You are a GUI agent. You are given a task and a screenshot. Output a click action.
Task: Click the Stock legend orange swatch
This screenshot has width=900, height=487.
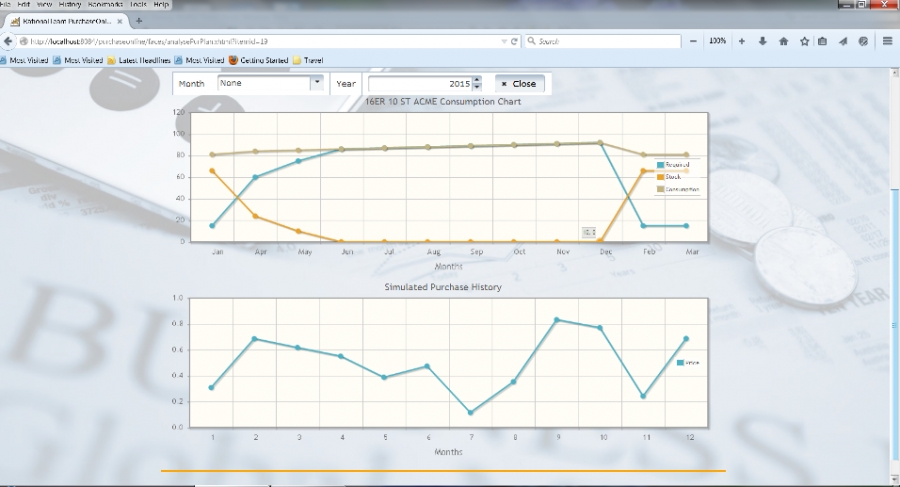(660, 176)
